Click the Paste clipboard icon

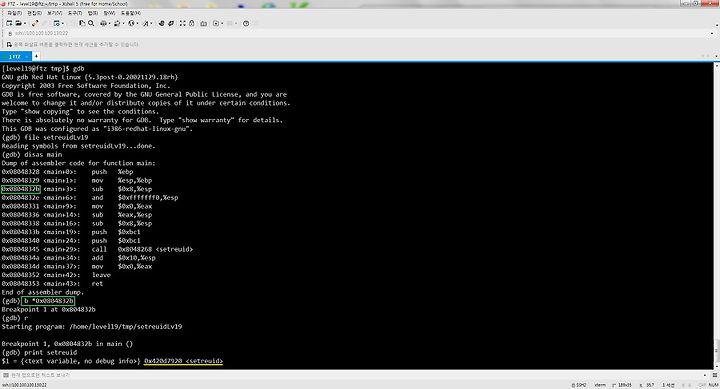tap(82, 23)
